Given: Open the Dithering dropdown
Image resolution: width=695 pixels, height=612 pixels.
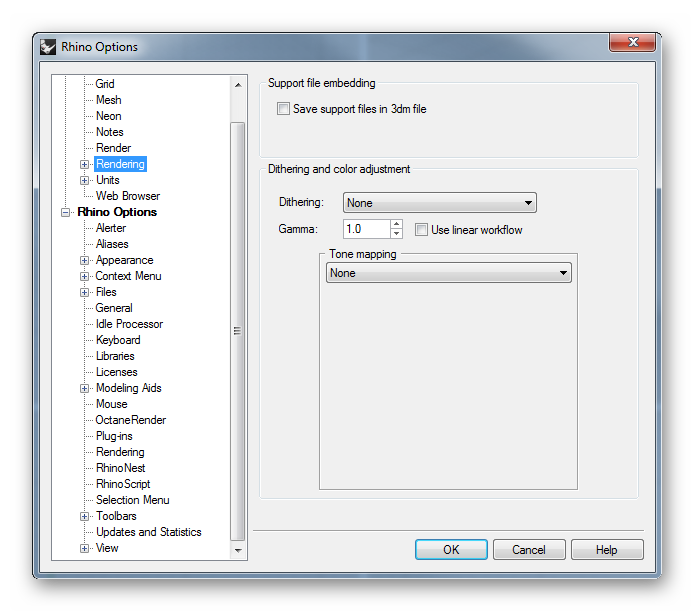Looking at the screenshot, I should pyautogui.click(x=440, y=203).
